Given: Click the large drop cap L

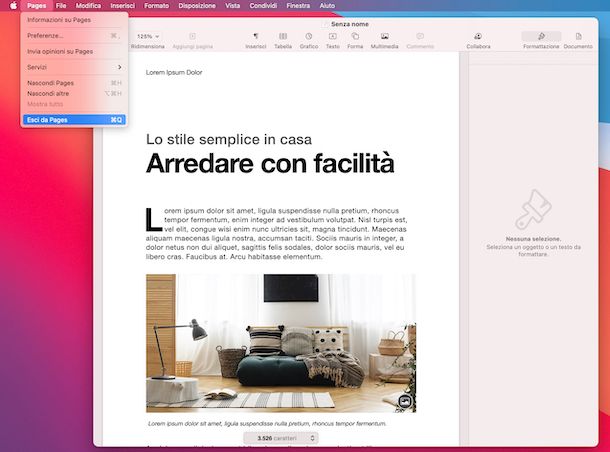Looking at the screenshot, I should [x=153, y=220].
